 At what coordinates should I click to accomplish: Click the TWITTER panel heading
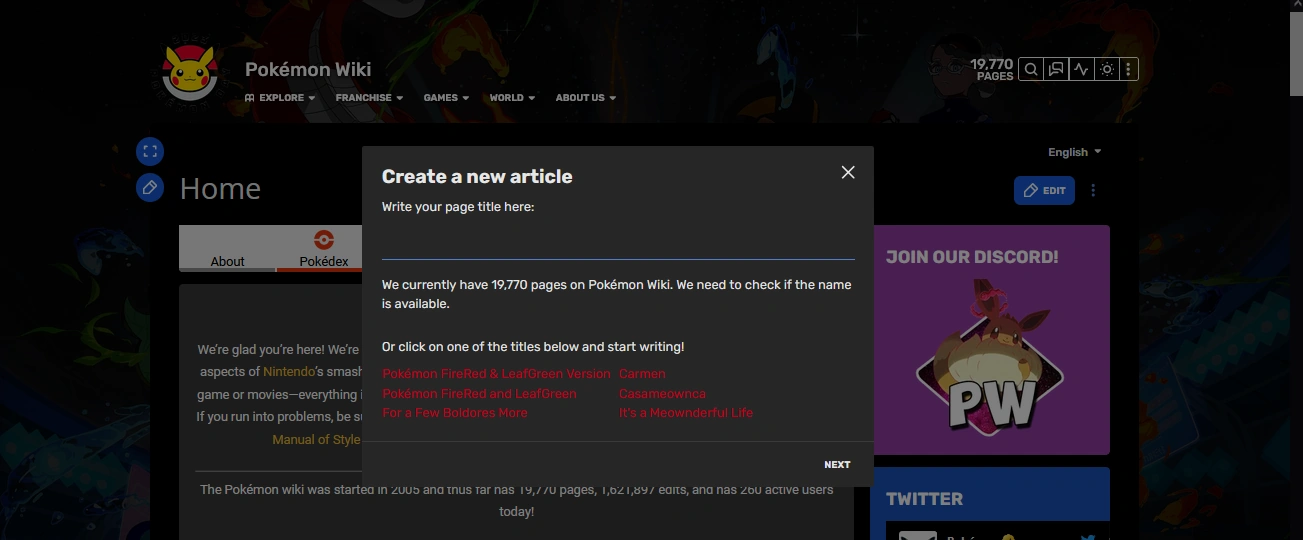924,499
